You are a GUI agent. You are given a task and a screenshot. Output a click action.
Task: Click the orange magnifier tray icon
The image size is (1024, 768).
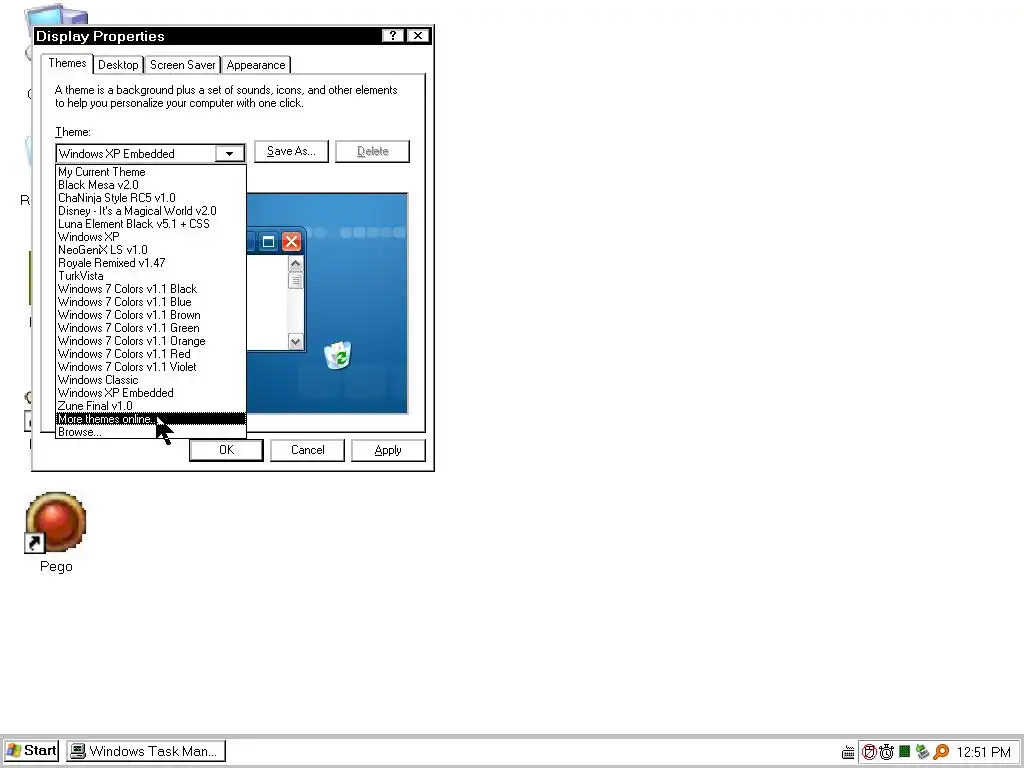pos(941,752)
